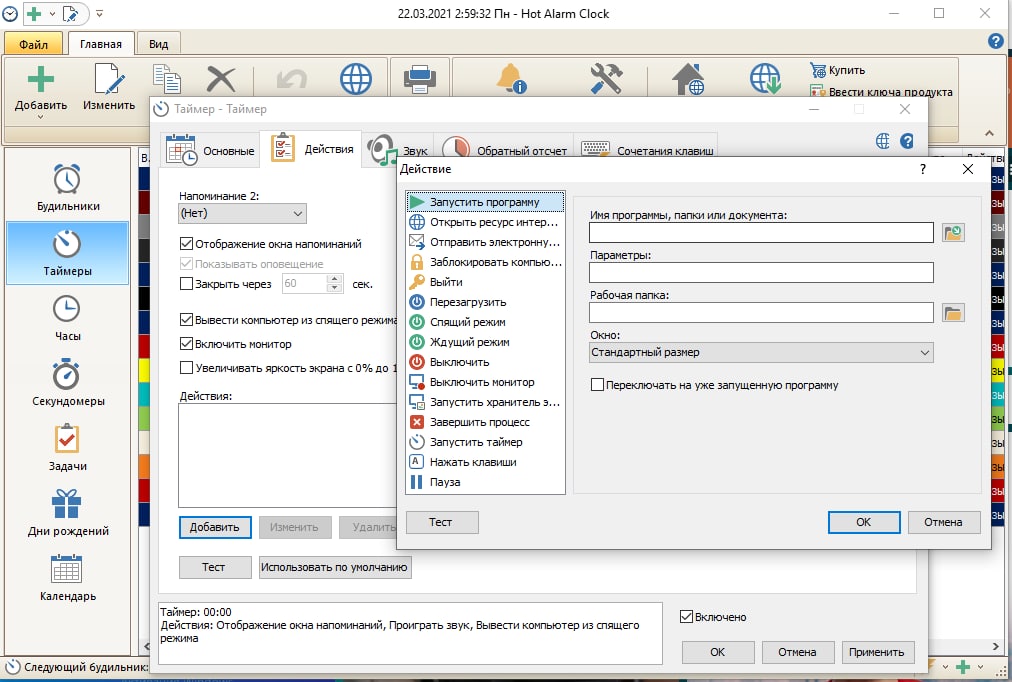
Task: Switch to Основные tab
Action: coord(210,150)
